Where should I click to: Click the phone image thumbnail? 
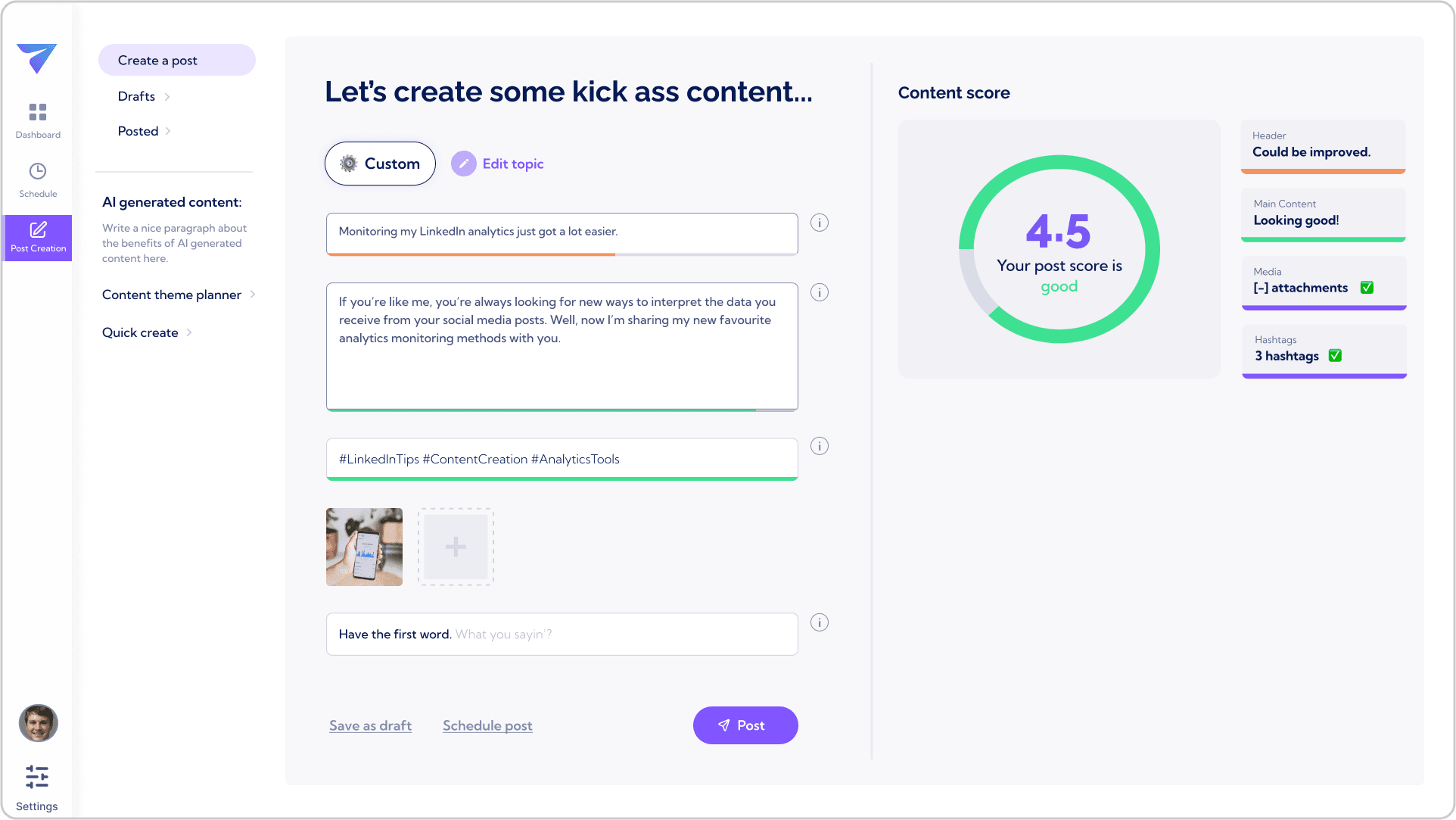click(x=364, y=547)
